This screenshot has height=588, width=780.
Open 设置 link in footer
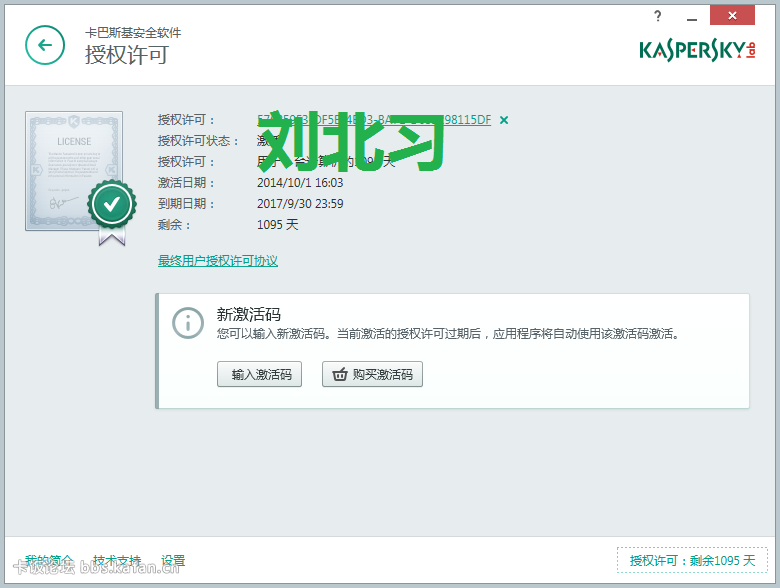pyautogui.click(x=173, y=561)
